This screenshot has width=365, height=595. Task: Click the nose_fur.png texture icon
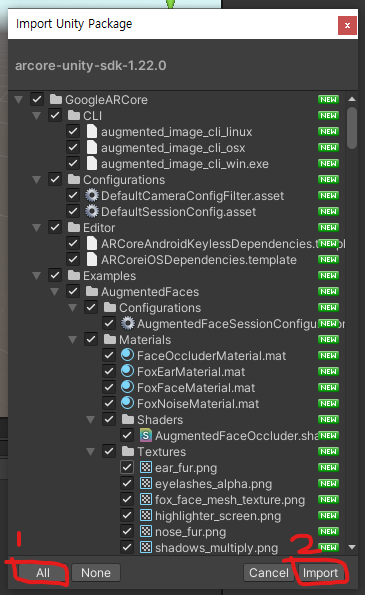[146, 531]
